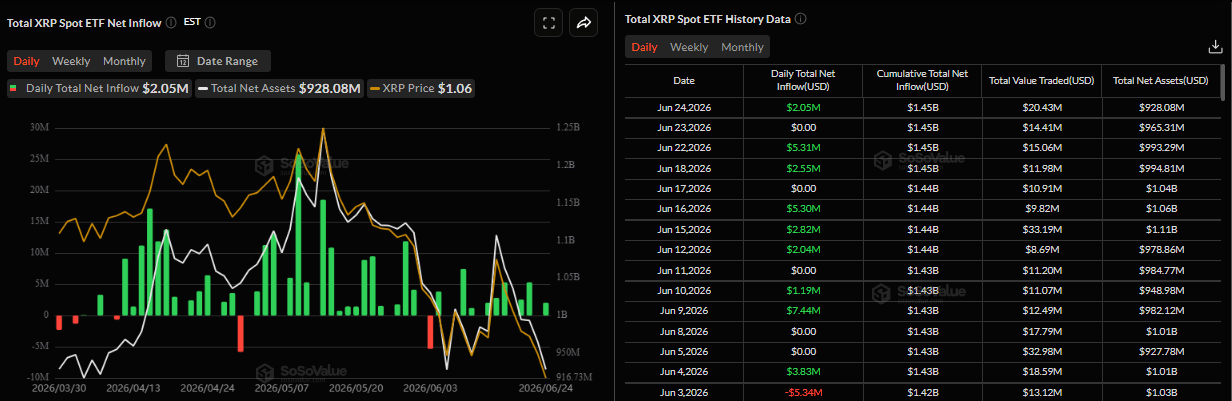
Task: Select the Daily tab above the chart
Action: tap(27, 61)
